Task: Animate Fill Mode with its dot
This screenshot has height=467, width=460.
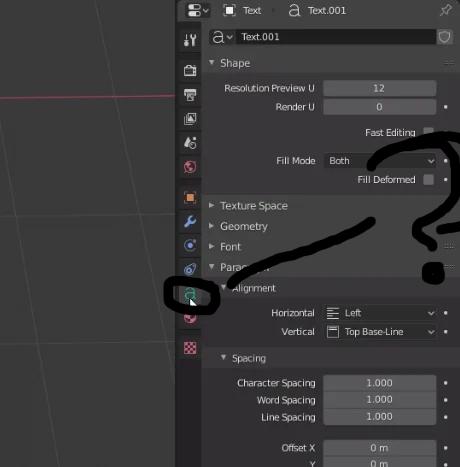Action: click(x=446, y=161)
